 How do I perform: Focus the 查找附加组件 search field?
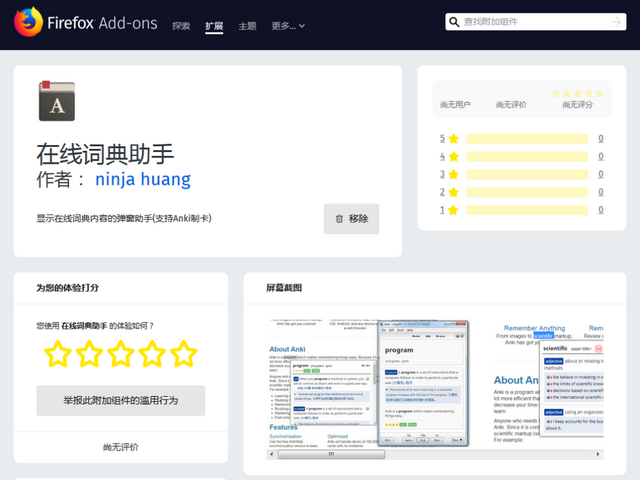click(536, 22)
